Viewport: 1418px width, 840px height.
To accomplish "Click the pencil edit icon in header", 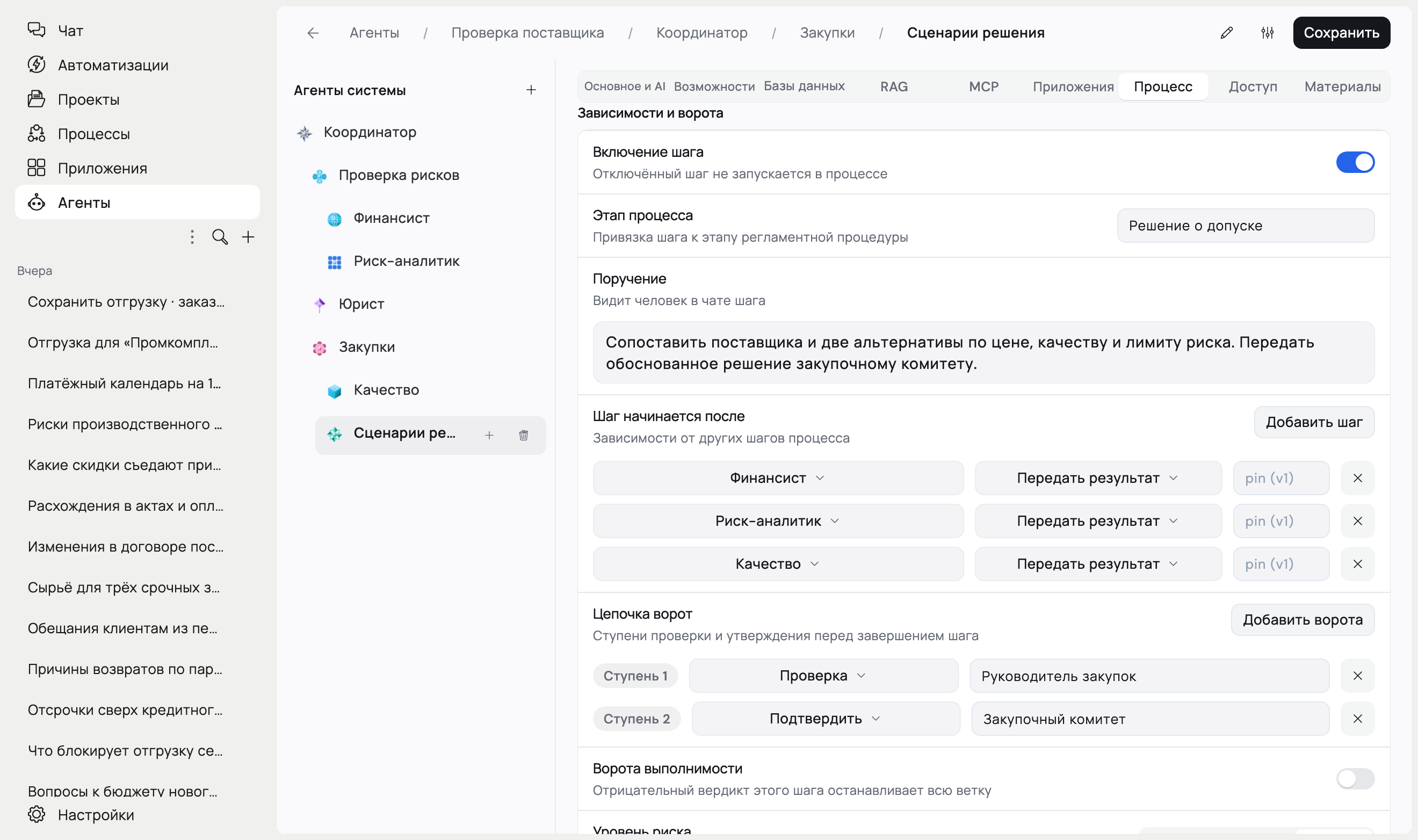I will [x=1227, y=33].
